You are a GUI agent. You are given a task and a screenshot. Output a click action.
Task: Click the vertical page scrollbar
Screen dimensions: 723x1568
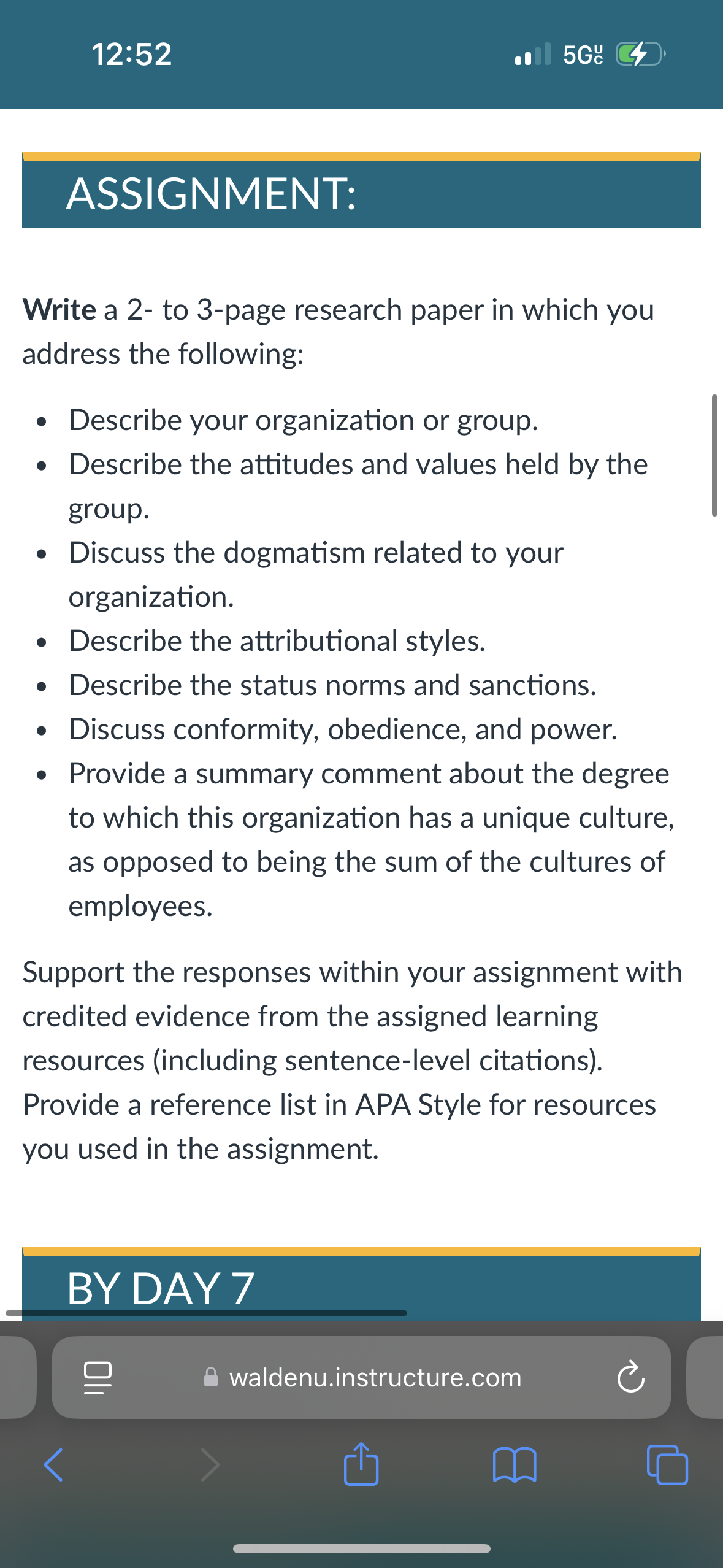tap(714, 455)
